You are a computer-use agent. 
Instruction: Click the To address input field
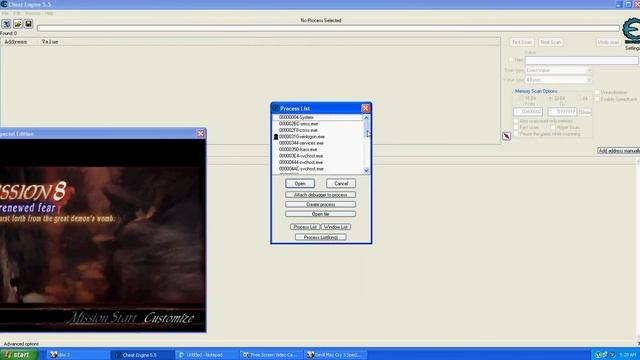(x=562, y=112)
